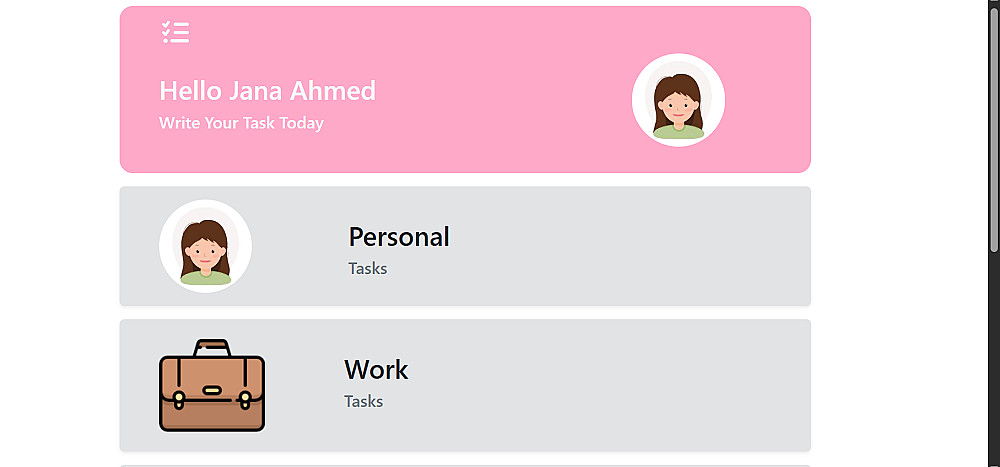
Task: Open the profile avatar in the pink banner
Action: pos(678,102)
